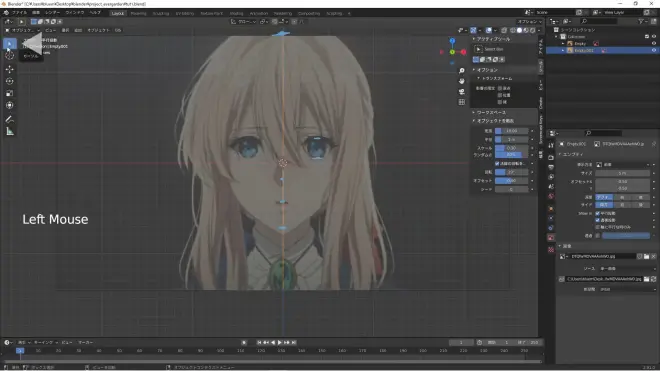This screenshot has height=371, width=660.
Task: Open the options dropdown in viewport header
Action: tap(530, 21)
